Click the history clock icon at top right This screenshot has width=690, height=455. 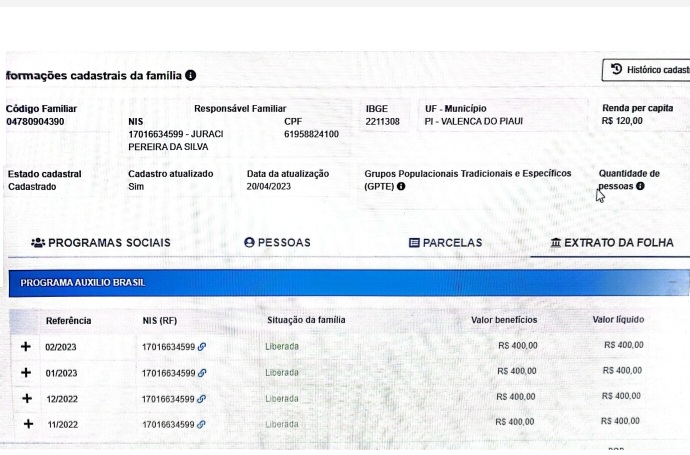[x=616, y=69]
